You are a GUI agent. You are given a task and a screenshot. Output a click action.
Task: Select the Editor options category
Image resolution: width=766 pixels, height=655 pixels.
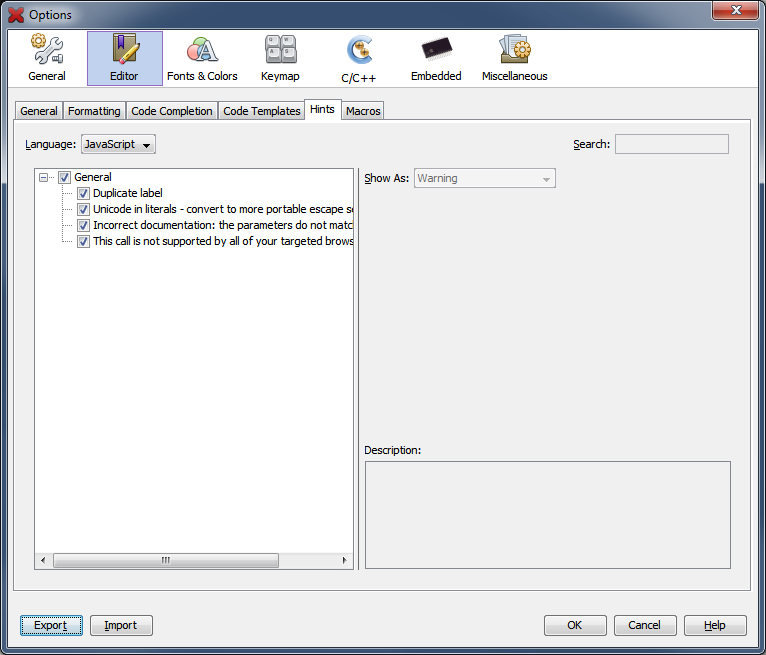[x=125, y=58]
